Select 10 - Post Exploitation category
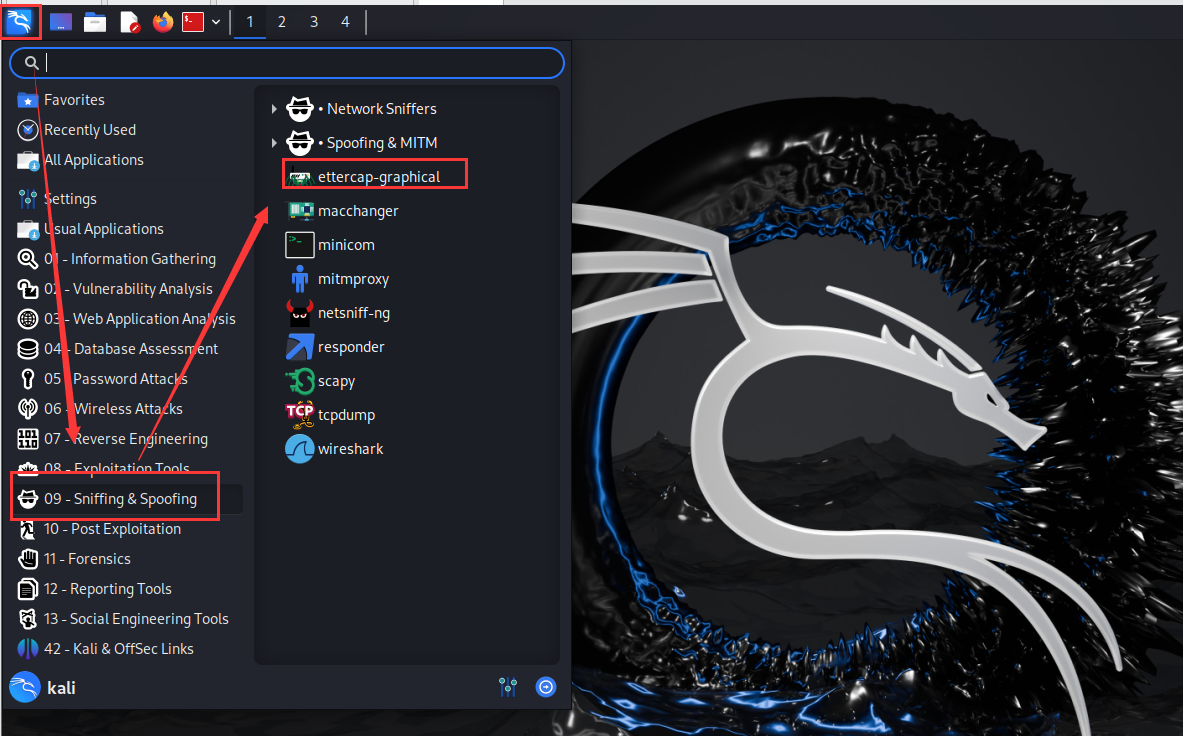The height and width of the screenshot is (736, 1183). (x=128, y=529)
